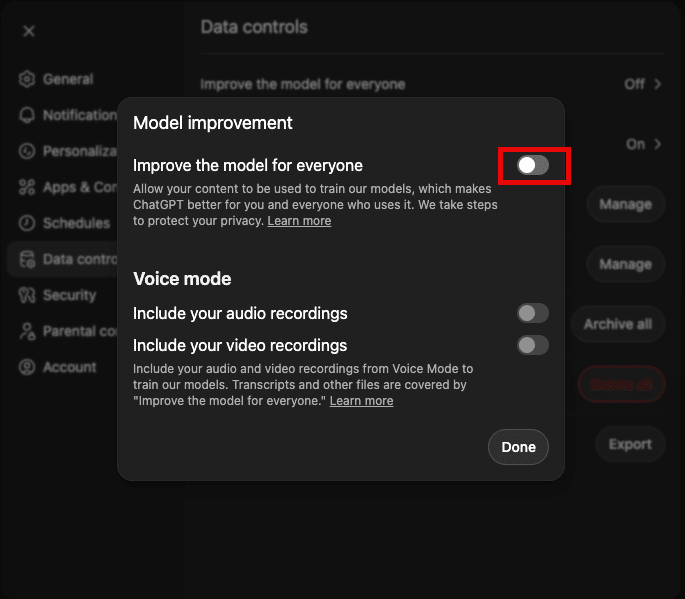Toggle Improve the model for everyone switch
Screen dimensions: 685x599
(x=533, y=165)
